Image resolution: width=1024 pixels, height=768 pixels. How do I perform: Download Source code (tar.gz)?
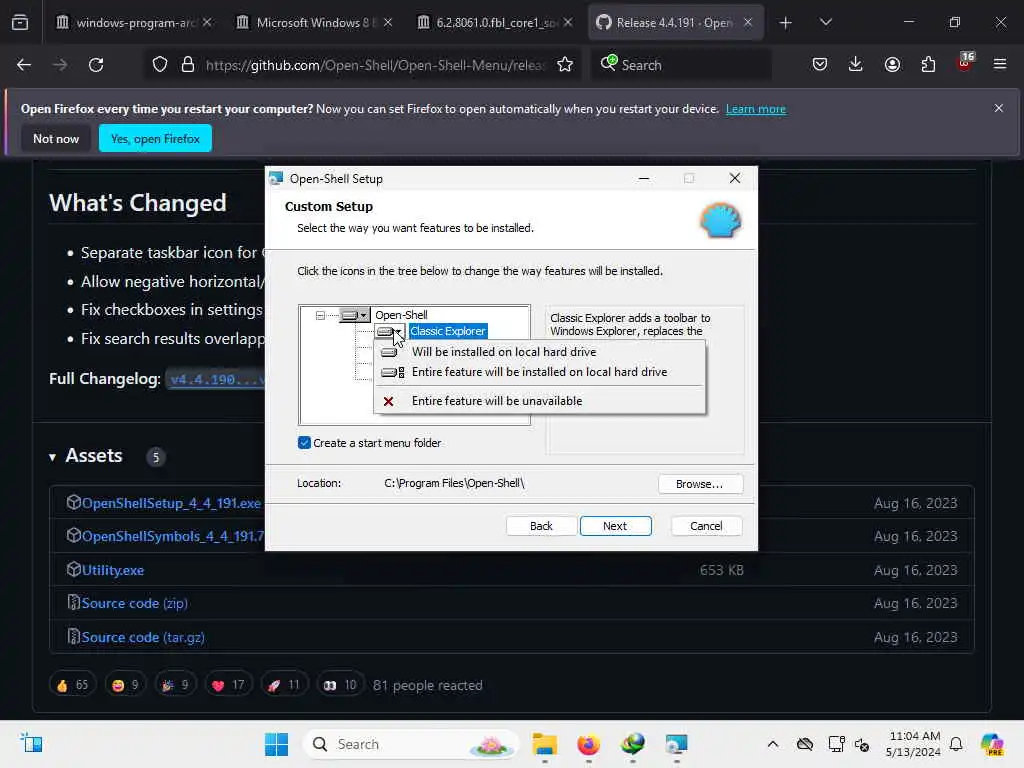[143, 637]
